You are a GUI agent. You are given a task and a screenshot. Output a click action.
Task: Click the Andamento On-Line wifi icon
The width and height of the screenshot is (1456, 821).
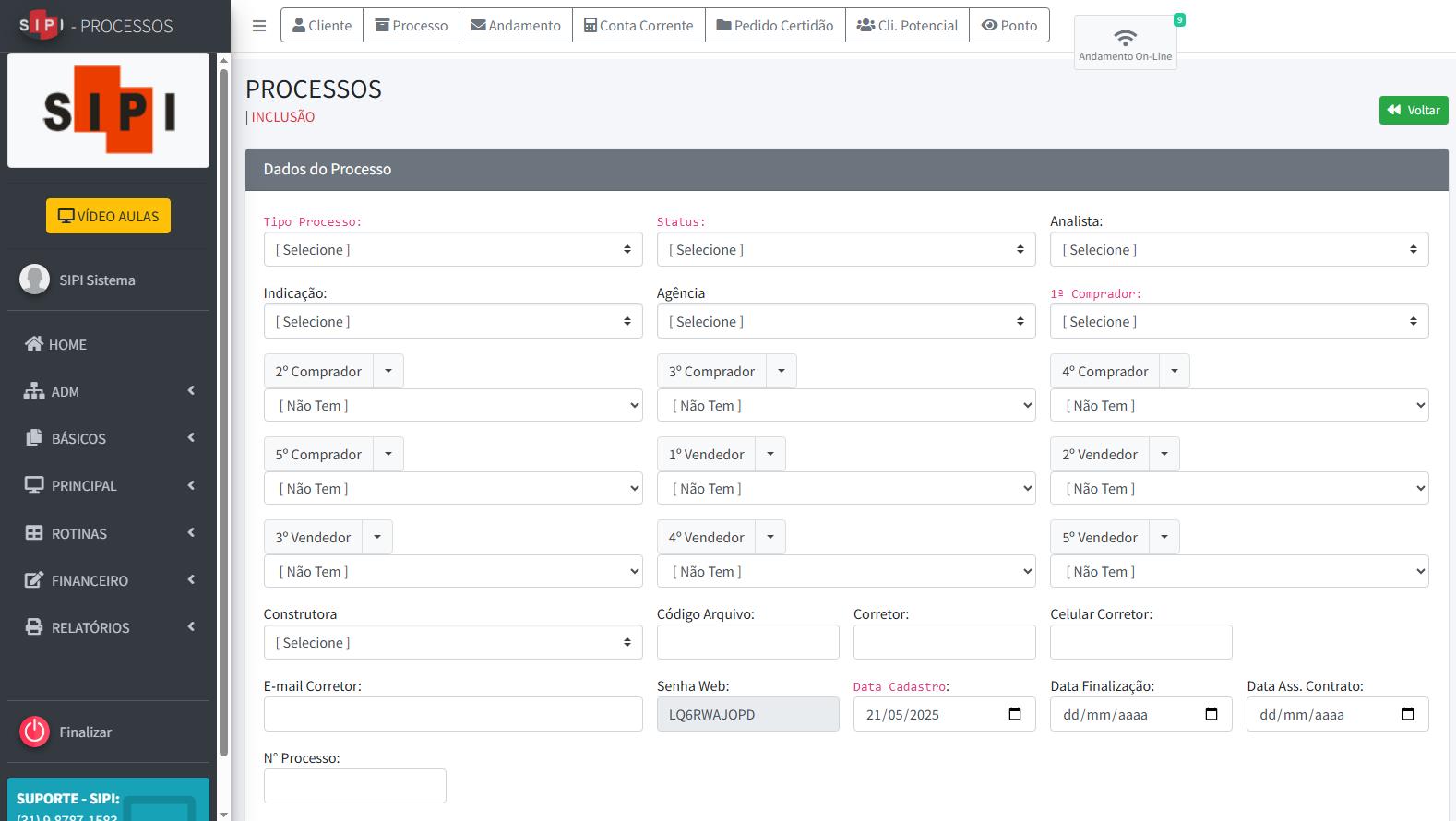pyautogui.click(x=1125, y=38)
